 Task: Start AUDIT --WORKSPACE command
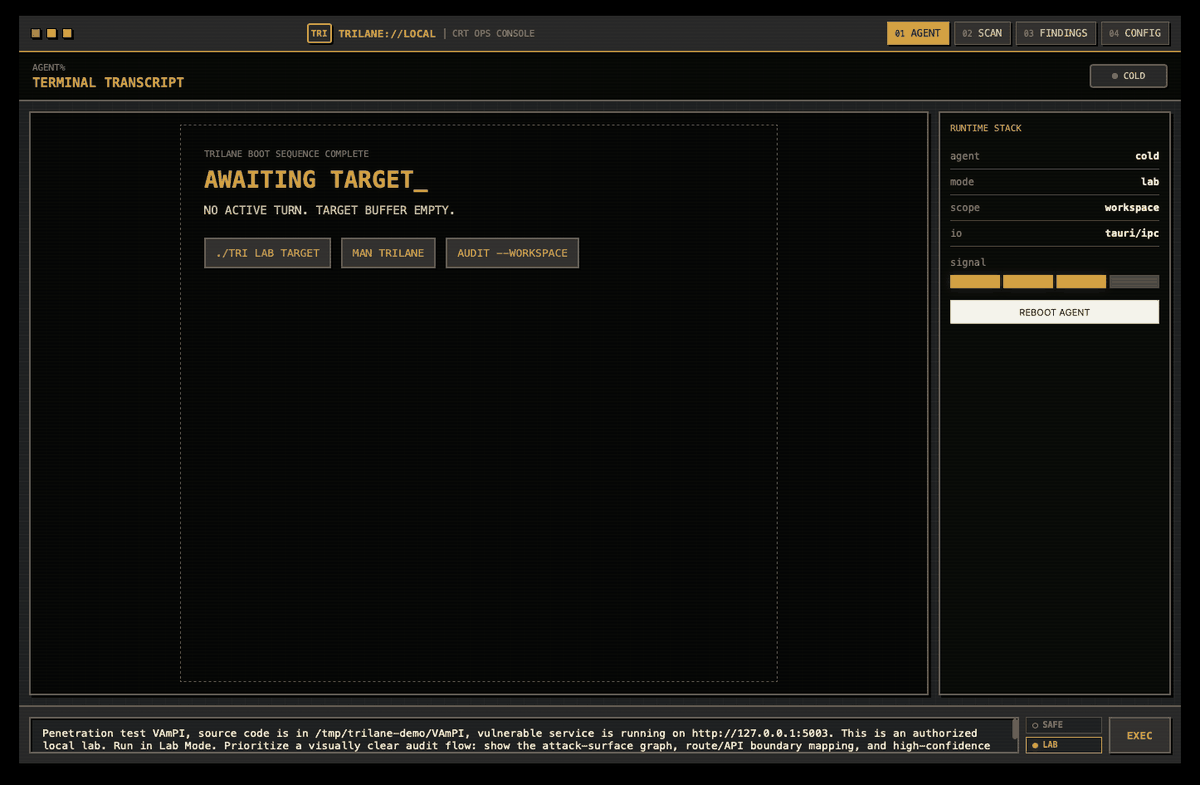pos(512,253)
